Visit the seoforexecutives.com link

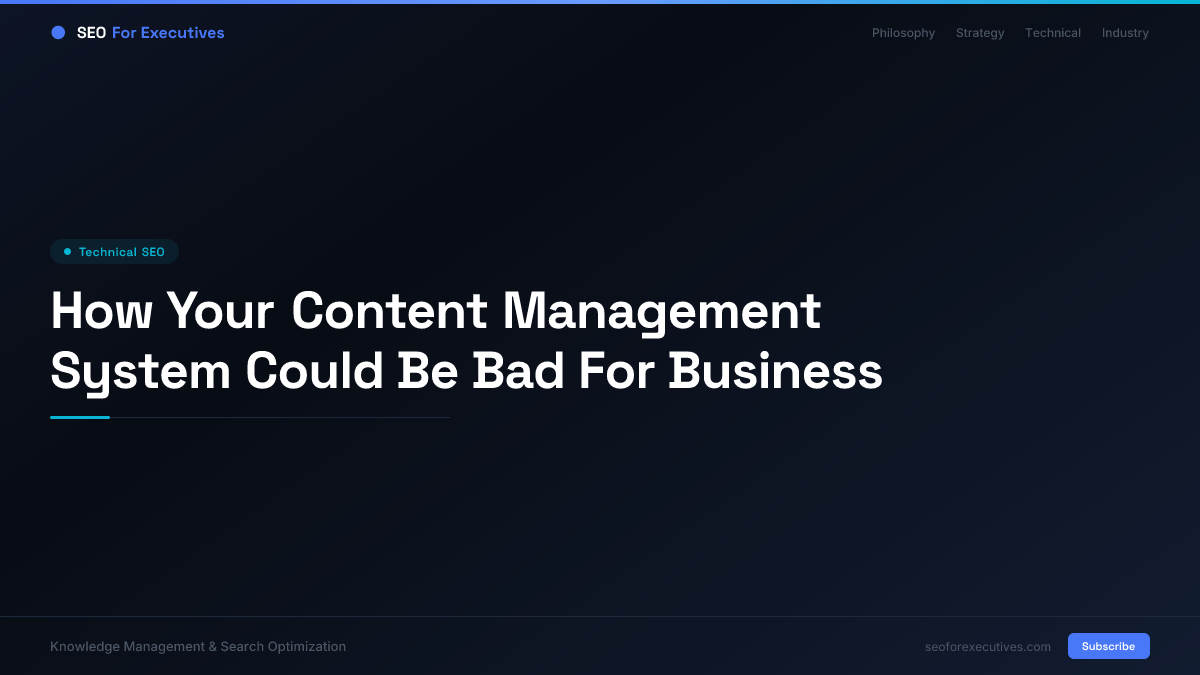pyautogui.click(x=987, y=646)
